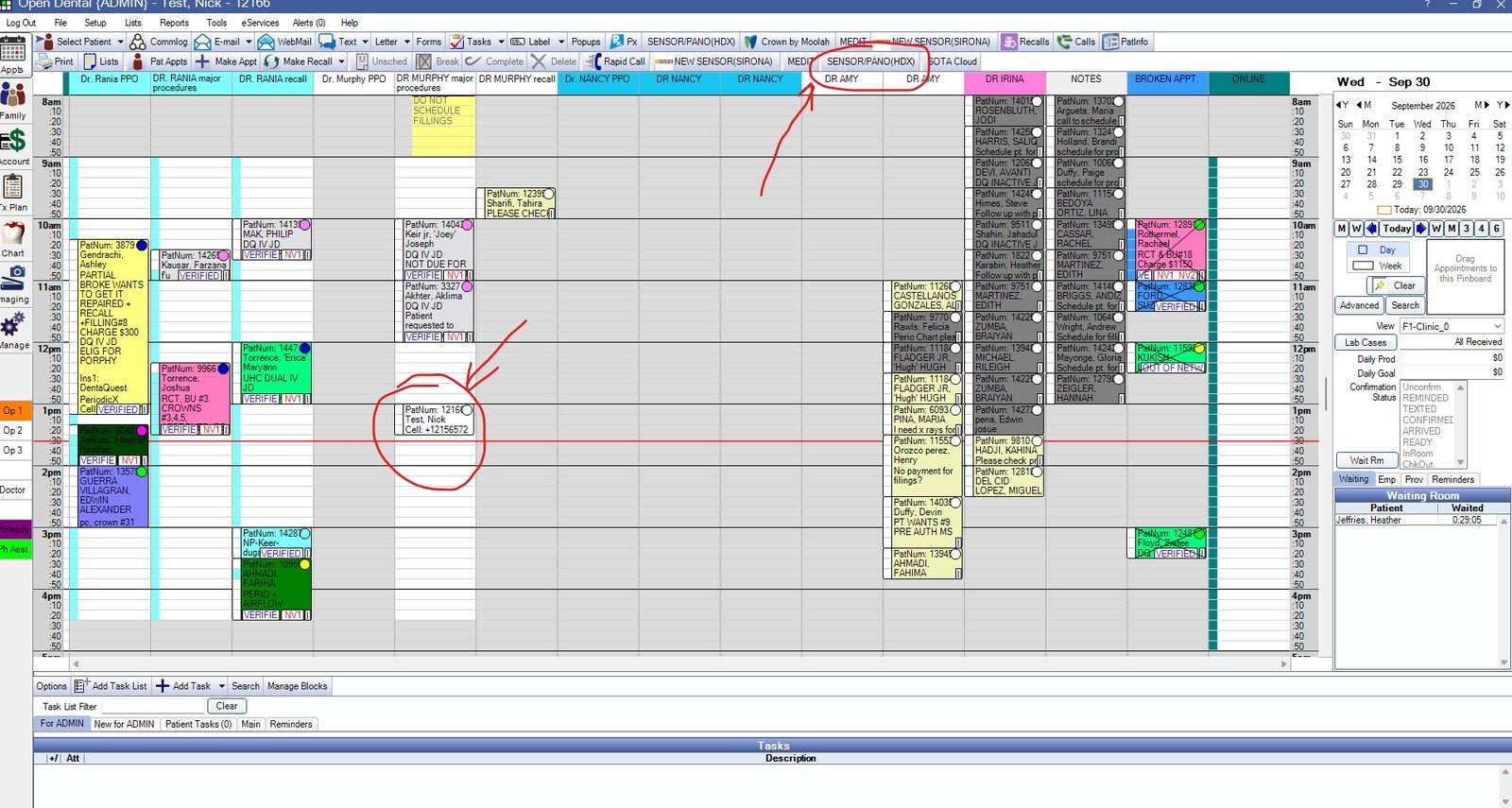Open the WebMail toolbar icon

pos(266,42)
